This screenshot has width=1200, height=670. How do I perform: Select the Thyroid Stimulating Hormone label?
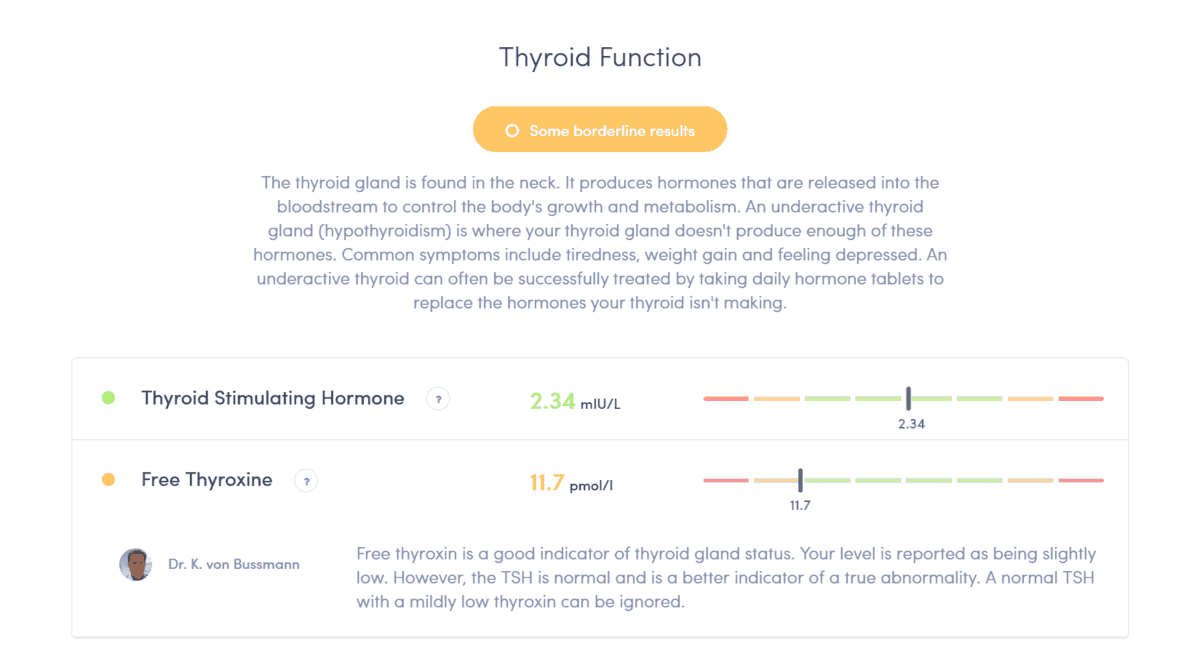273,398
